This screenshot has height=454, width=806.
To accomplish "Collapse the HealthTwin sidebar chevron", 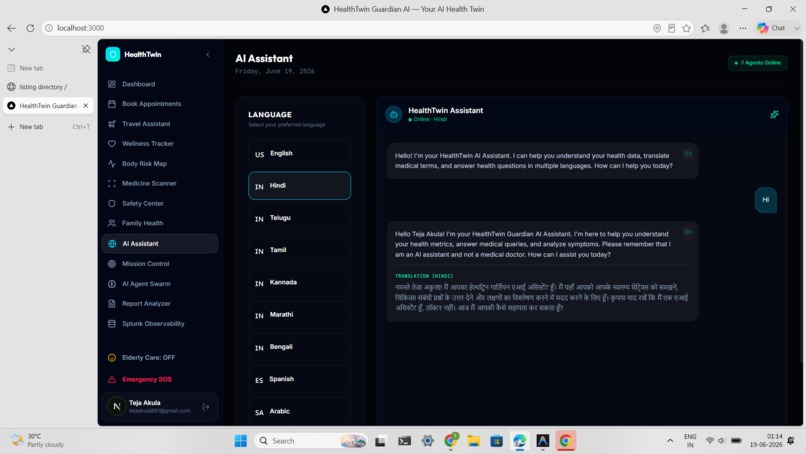I will point(208,55).
